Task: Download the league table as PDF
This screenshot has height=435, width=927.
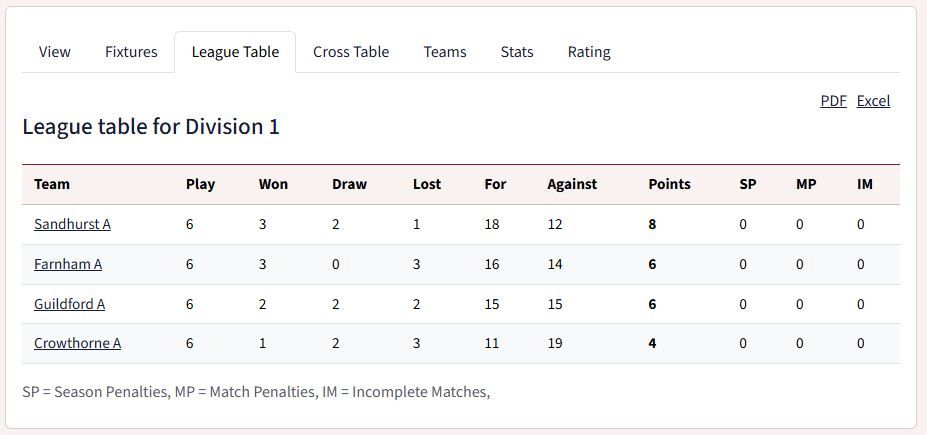Action: tap(834, 101)
